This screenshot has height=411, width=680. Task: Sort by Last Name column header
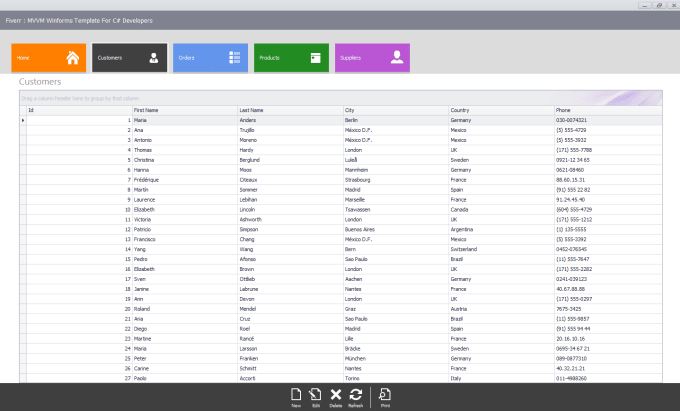[x=291, y=110]
